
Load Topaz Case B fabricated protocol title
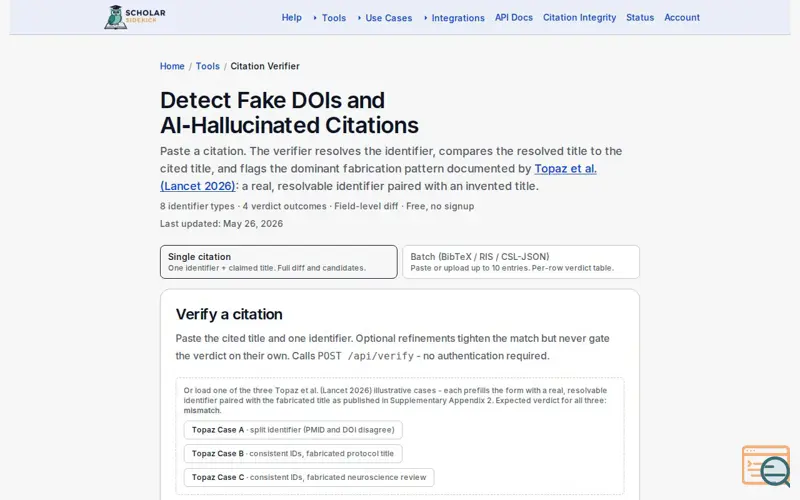tap(293, 454)
